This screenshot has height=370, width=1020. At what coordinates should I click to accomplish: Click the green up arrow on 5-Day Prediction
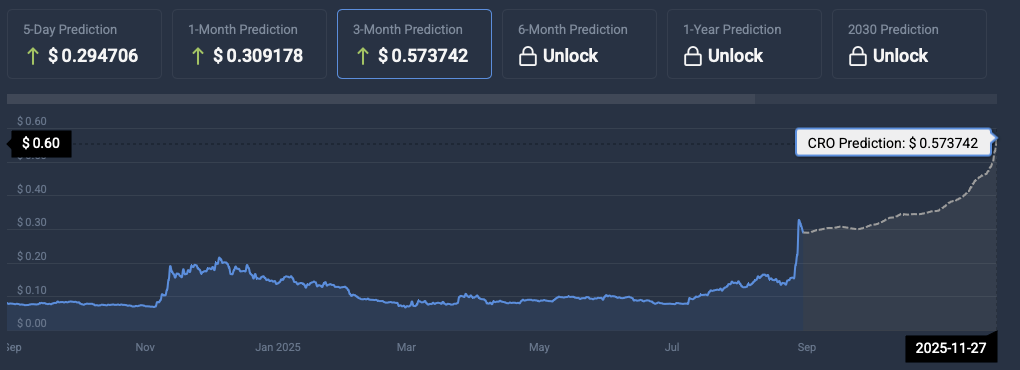point(32,57)
